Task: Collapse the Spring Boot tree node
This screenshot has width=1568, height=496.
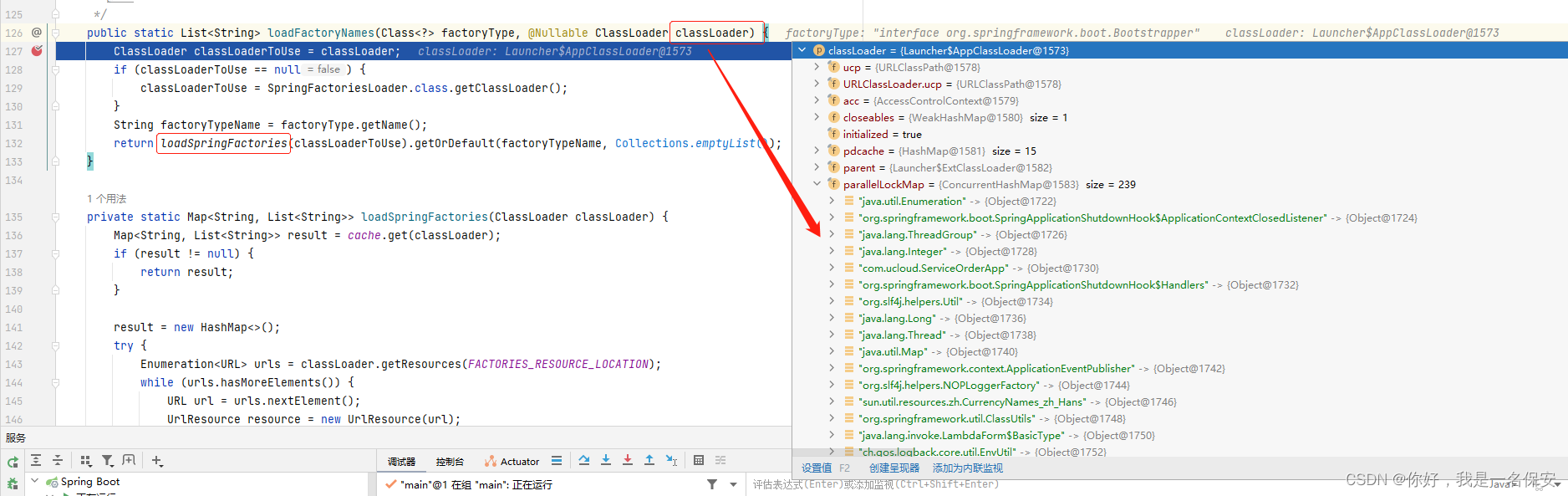Action: tap(35, 481)
